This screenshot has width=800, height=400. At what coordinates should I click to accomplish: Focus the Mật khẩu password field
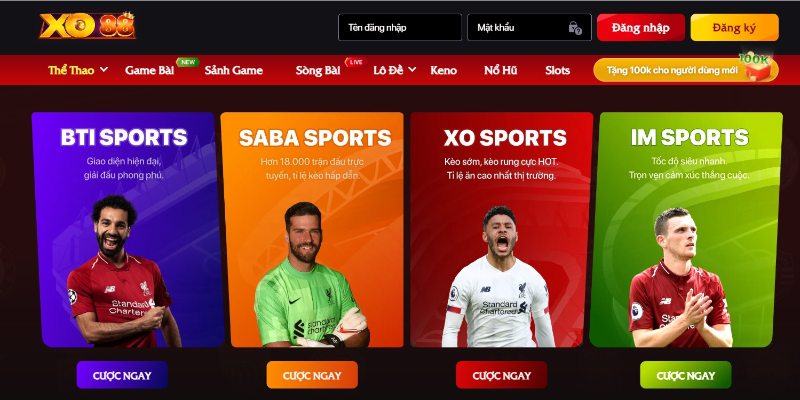point(529,28)
